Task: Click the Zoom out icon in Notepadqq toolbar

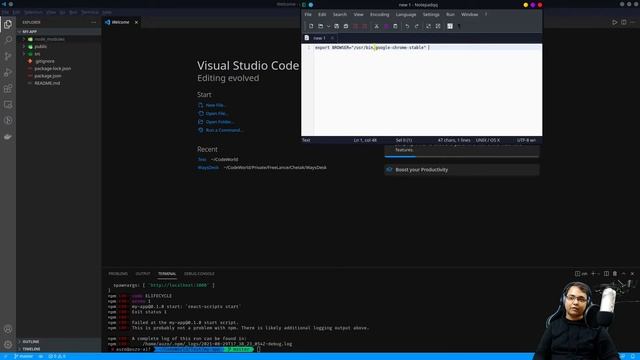Action: (438, 26)
